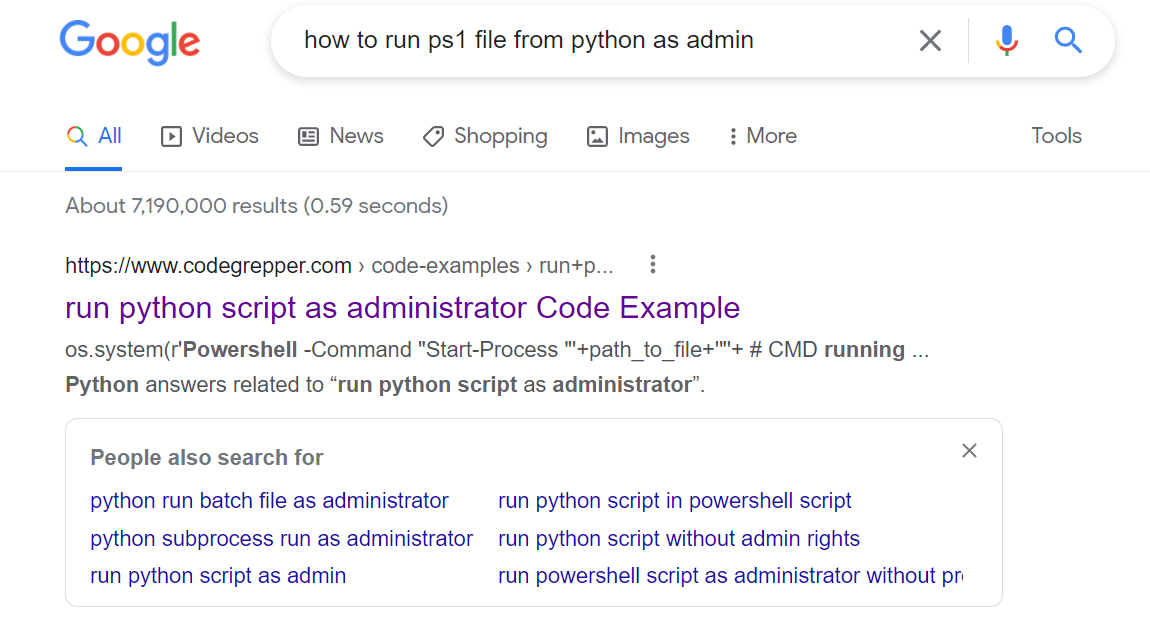
Task: Switch to the News tab
Action: [340, 136]
